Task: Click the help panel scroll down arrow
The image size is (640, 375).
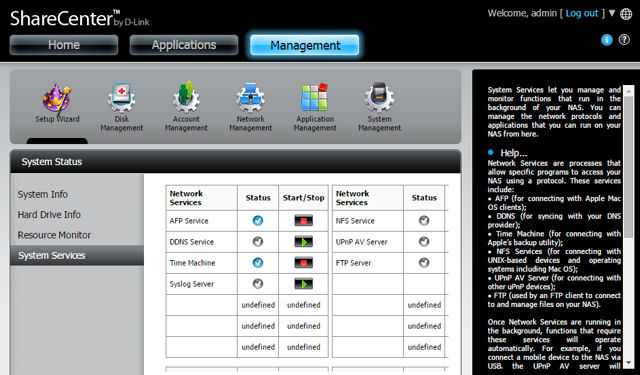Action: point(629,364)
